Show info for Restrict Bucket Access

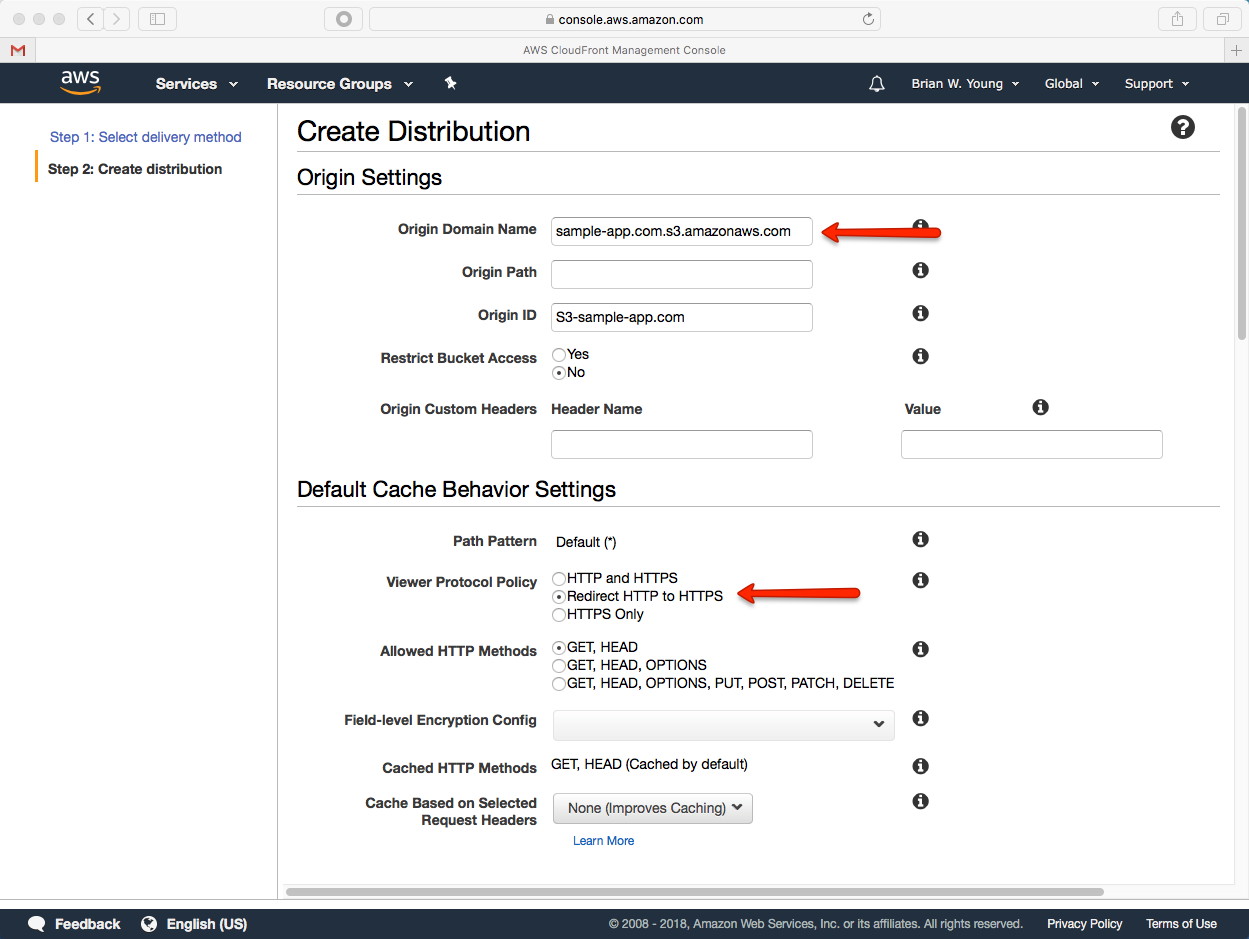[921, 357]
